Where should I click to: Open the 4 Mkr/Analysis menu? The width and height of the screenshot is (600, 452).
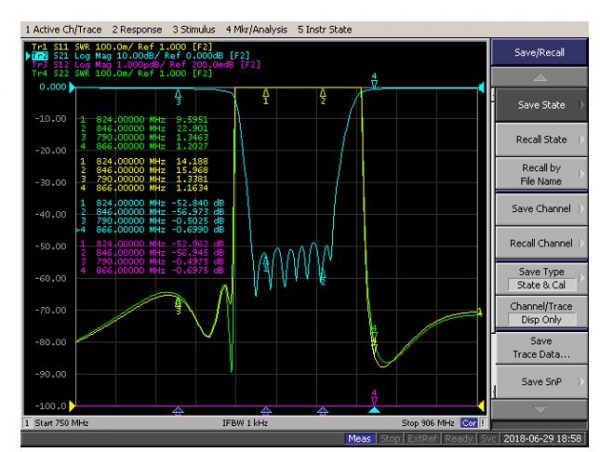[256, 29]
